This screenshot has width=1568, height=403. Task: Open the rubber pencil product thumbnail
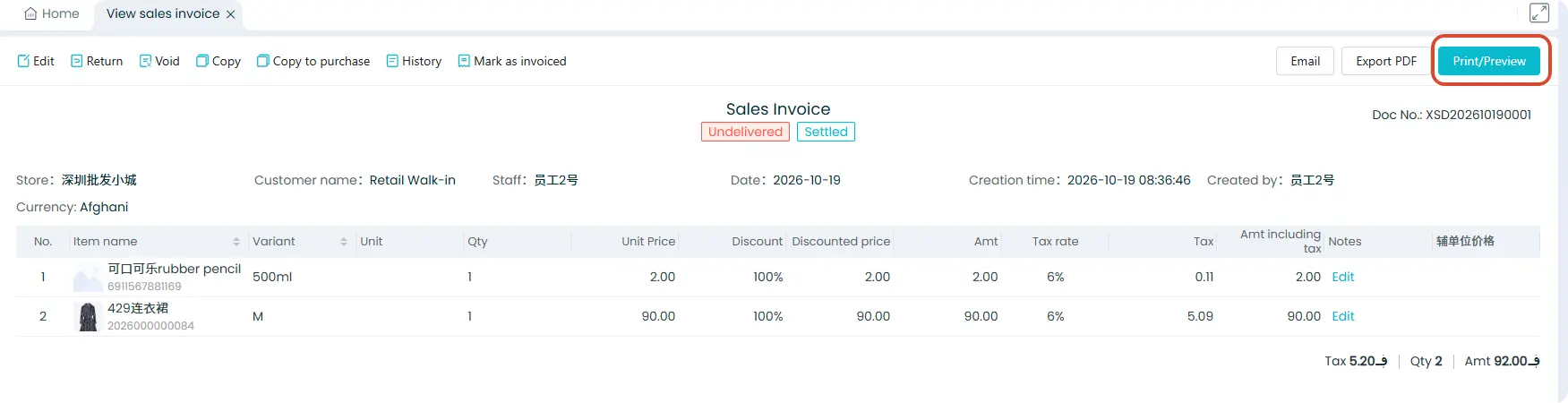pyautogui.click(x=88, y=278)
